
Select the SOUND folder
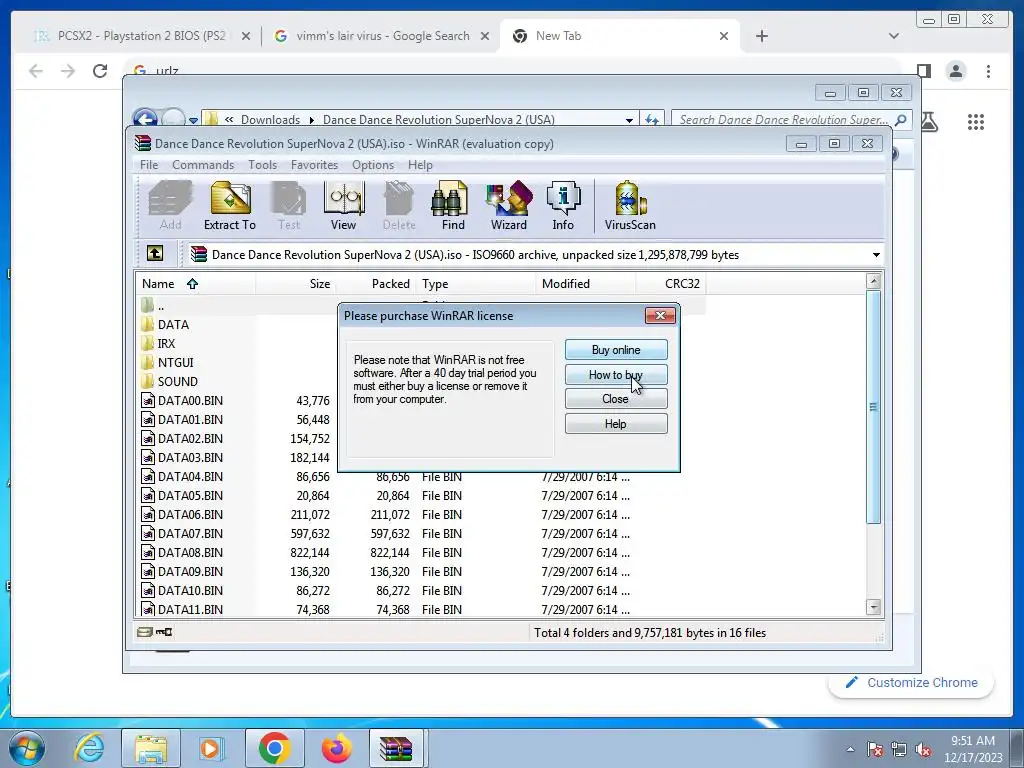(177, 381)
